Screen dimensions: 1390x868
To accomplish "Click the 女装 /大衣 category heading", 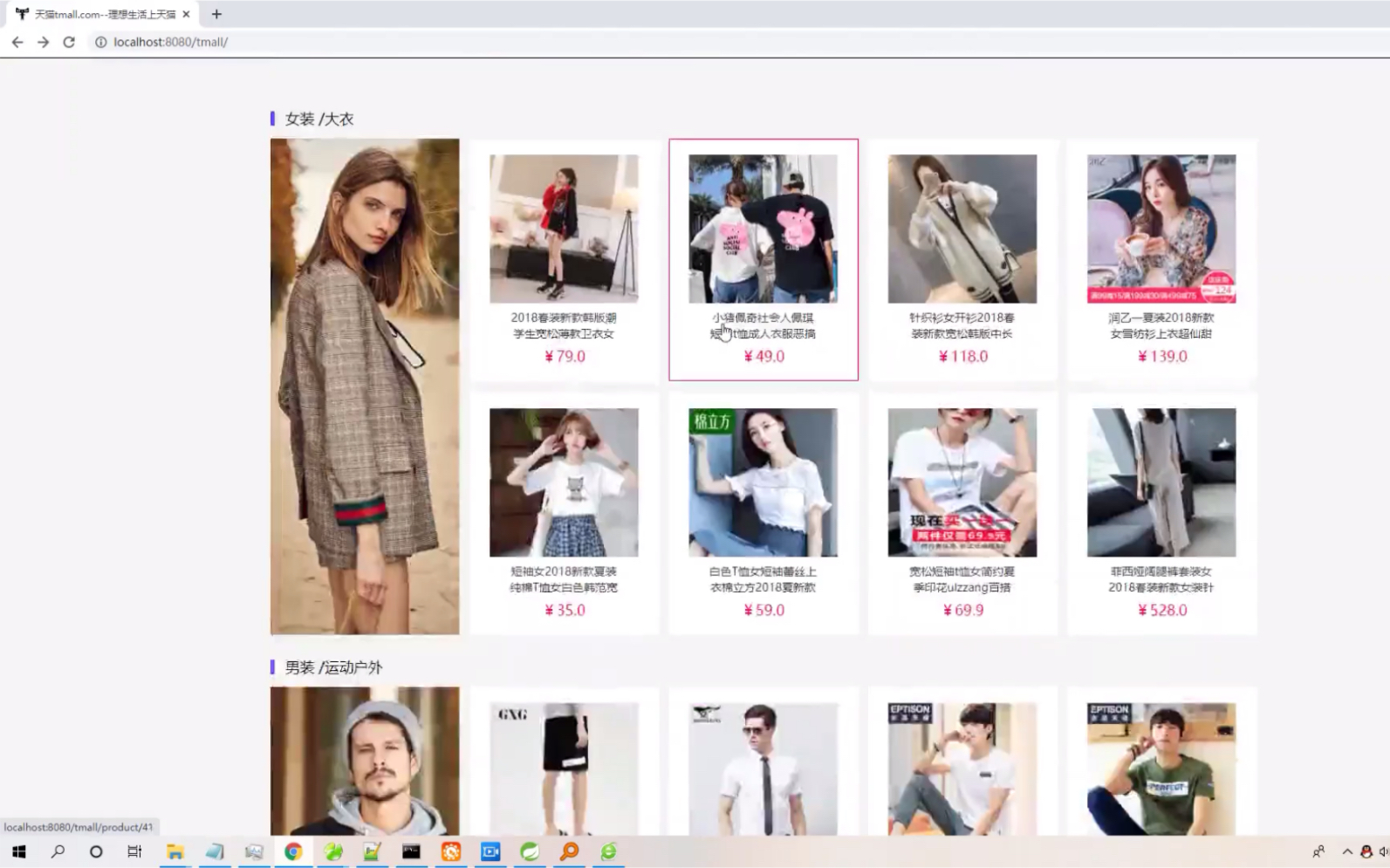I will (x=319, y=119).
